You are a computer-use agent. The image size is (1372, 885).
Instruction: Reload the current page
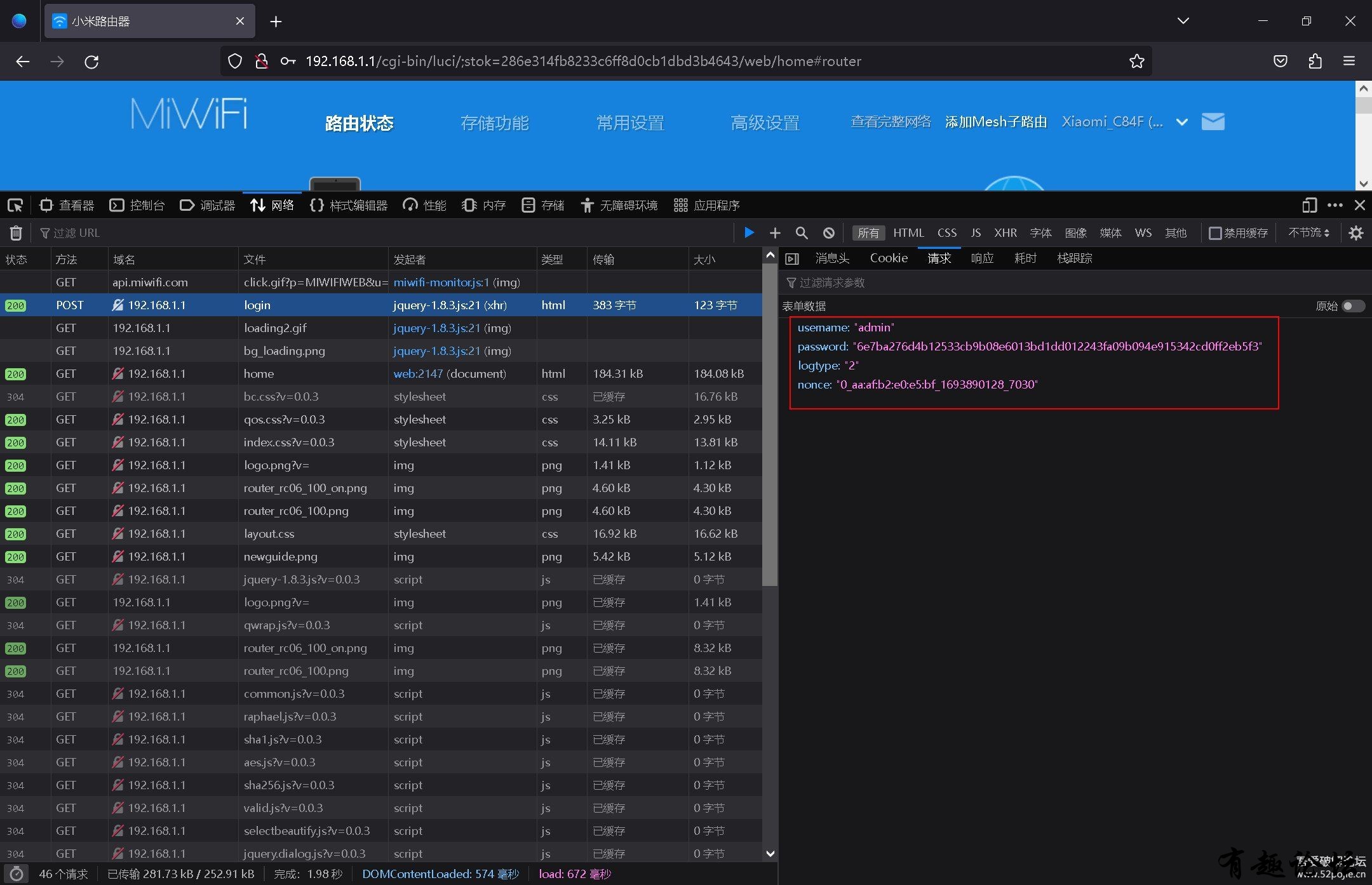pyautogui.click(x=91, y=62)
